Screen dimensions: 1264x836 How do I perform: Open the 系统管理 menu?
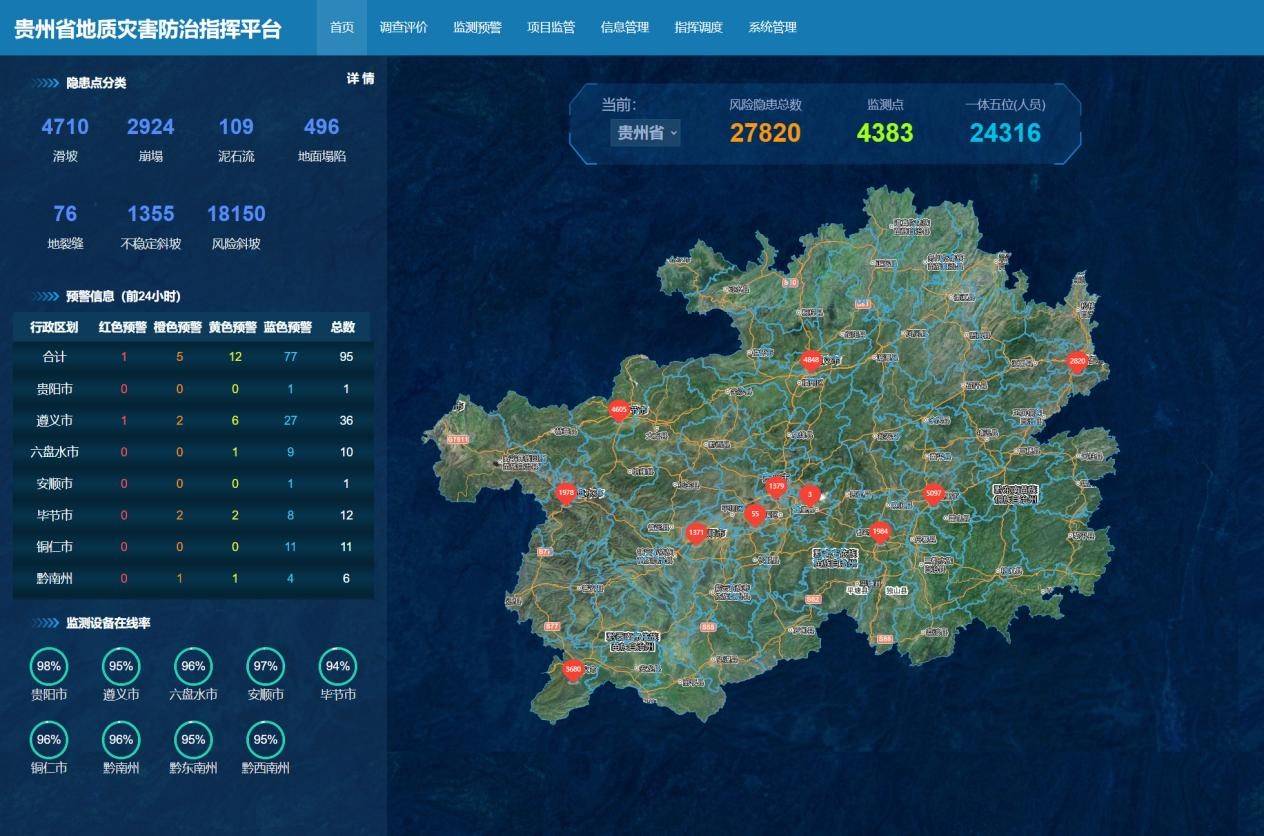(772, 27)
